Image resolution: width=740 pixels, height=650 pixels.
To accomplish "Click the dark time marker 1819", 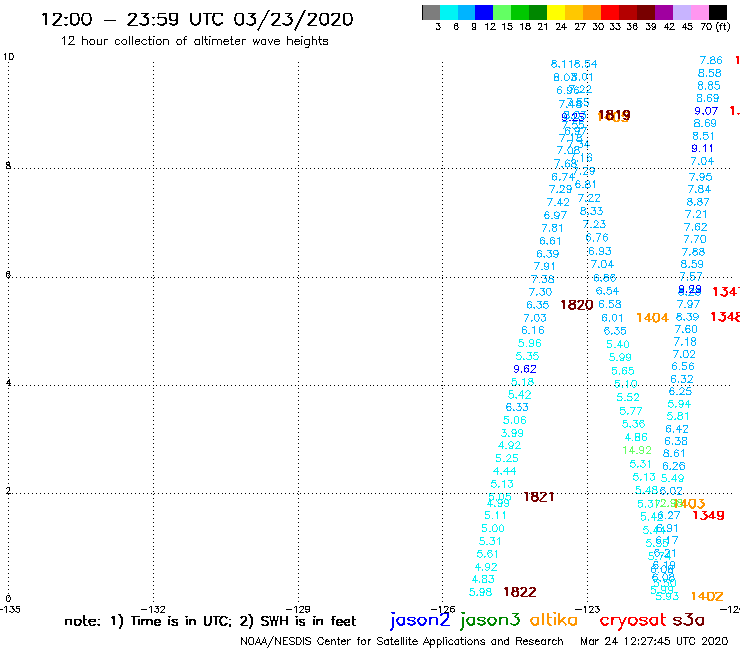I will [x=614, y=115].
